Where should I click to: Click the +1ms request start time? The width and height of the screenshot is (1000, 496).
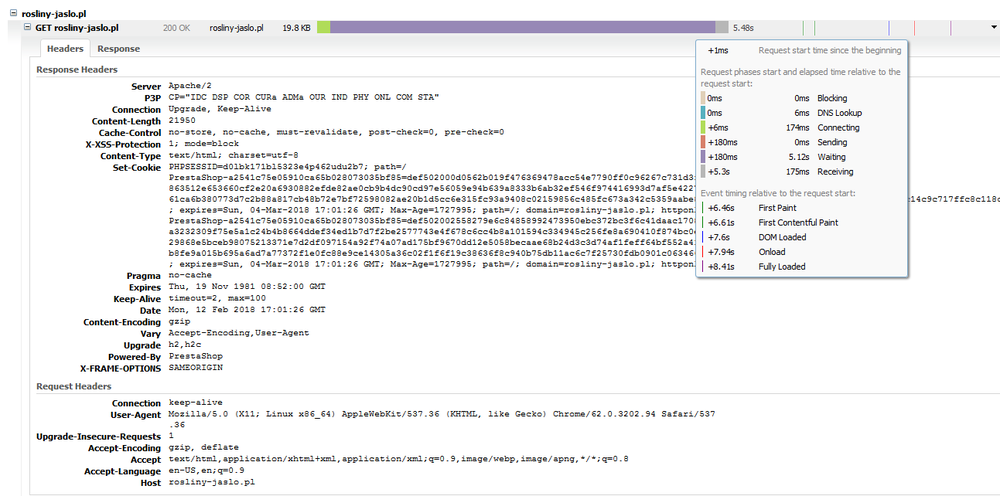tap(717, 50)
